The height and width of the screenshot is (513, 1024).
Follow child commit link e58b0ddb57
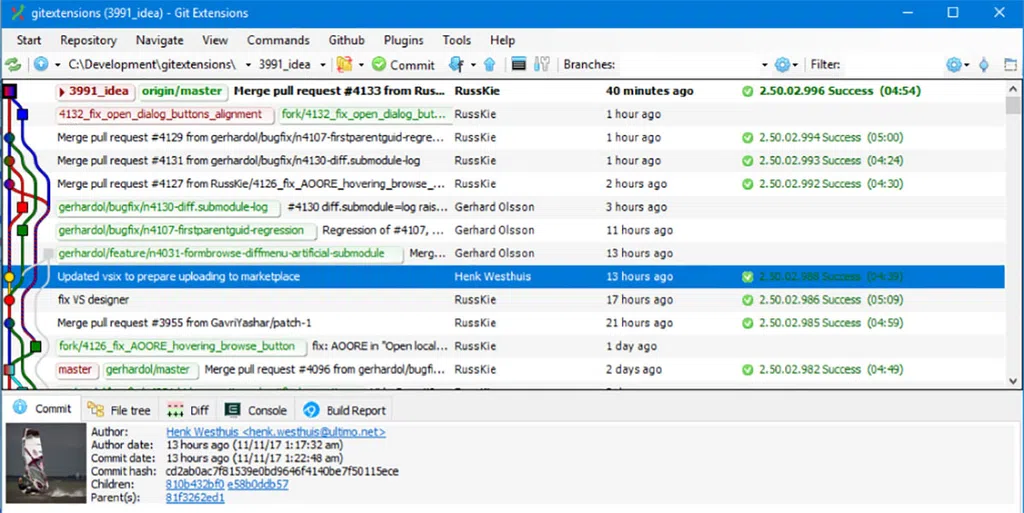click(x=257, y=484)
